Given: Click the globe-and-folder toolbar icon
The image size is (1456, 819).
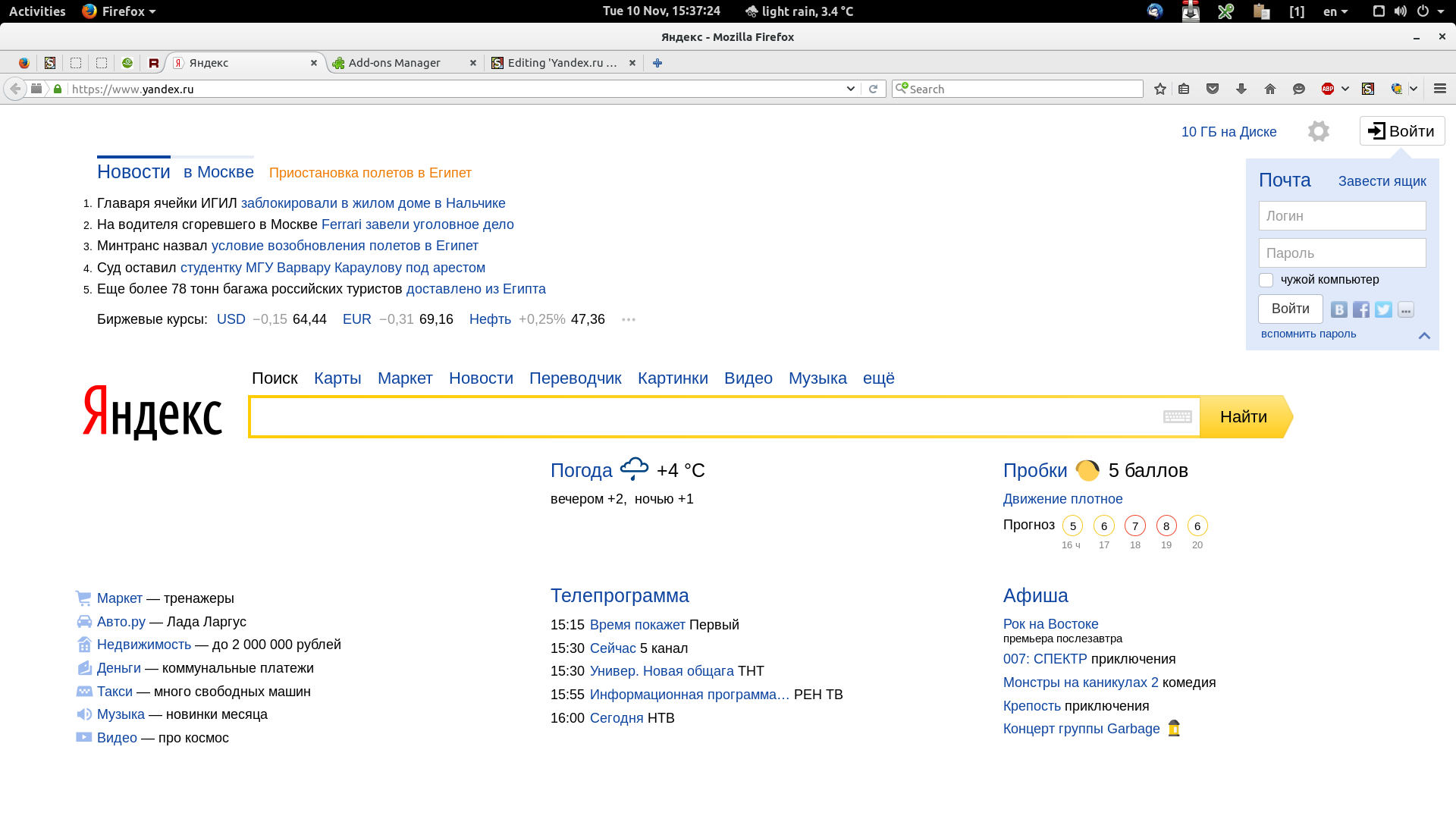Looking at the screenshot, I should coord(1397,89).
